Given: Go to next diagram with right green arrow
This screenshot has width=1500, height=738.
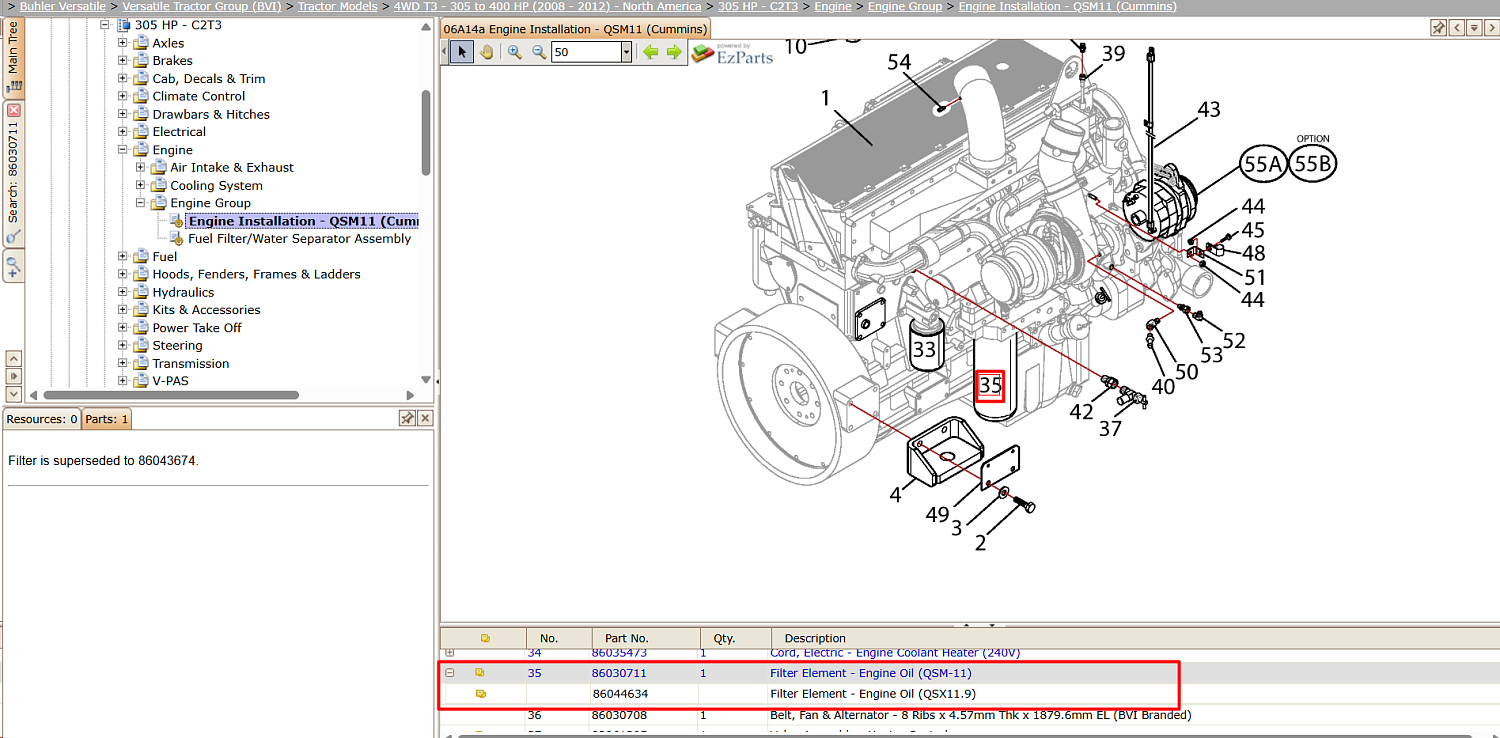Looking at the screenshot, I should click(674, 52).
